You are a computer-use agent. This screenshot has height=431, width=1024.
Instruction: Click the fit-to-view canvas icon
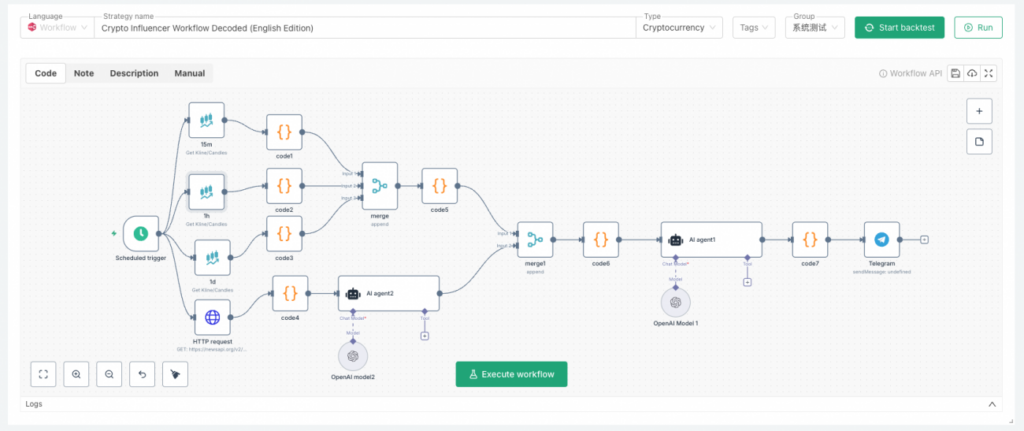tap(43, 374)
